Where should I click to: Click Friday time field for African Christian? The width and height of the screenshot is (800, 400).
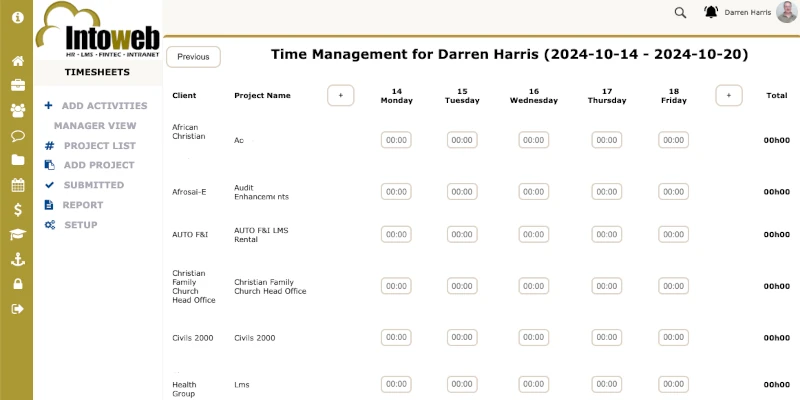(x=673, y=140)
